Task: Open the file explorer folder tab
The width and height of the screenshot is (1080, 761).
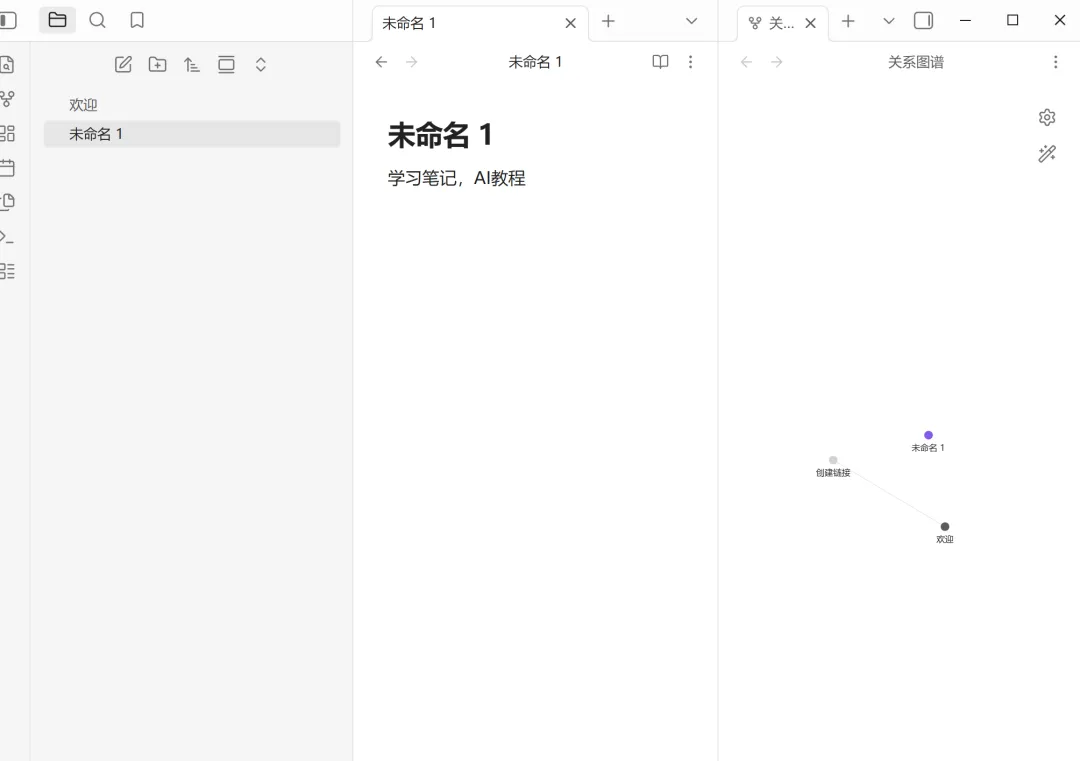Action: (x=57, y=21)
